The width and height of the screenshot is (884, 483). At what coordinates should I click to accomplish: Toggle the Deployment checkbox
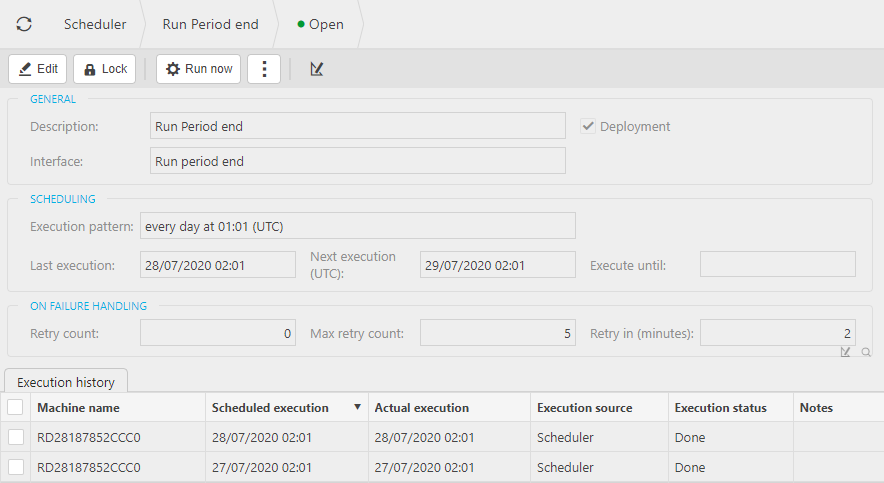pos(589,127)
